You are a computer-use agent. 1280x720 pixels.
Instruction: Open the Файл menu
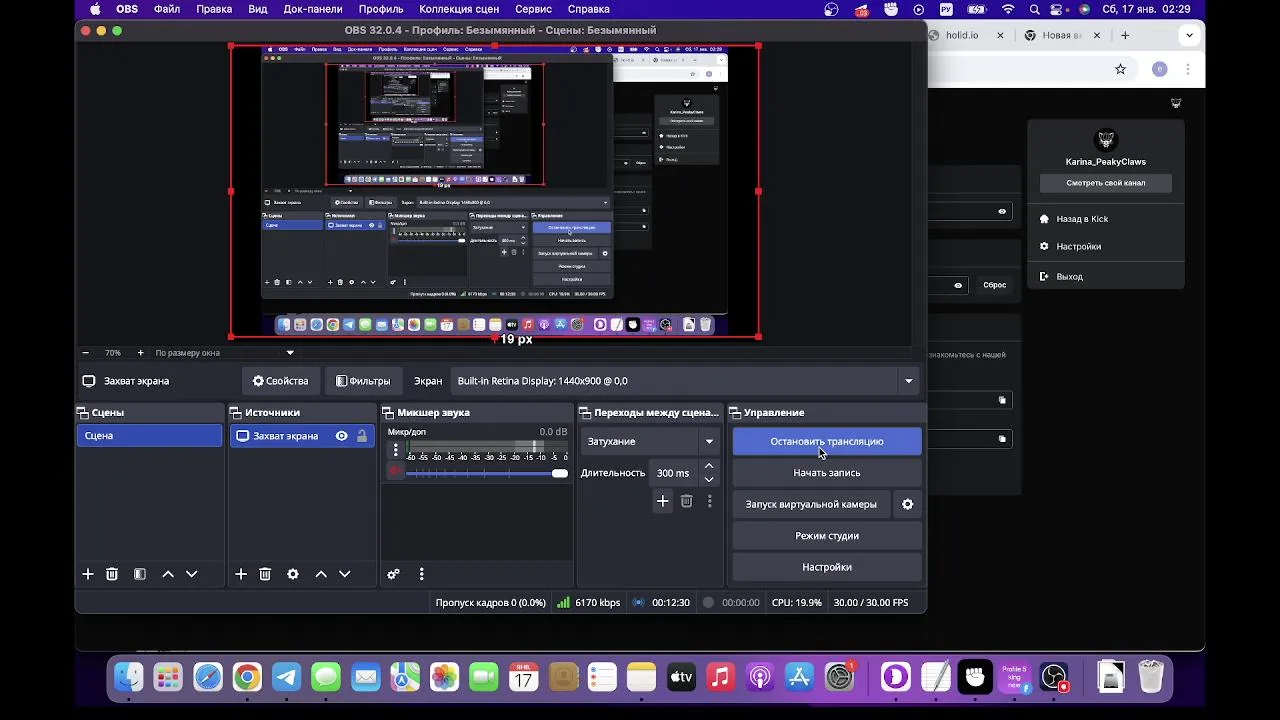(167, 9)
